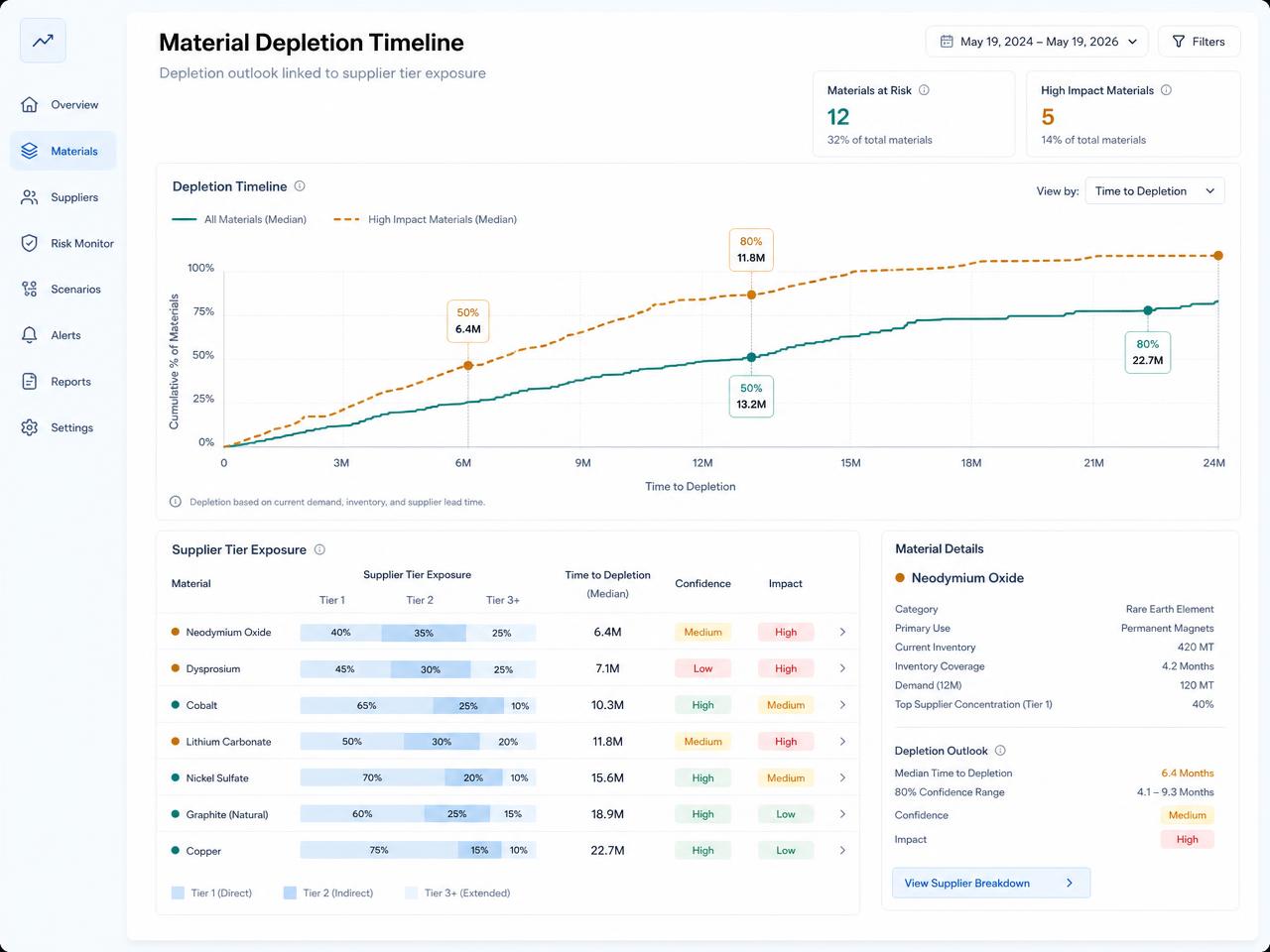The height and width of the screenshot is (952, 1270).
Task: Click the Materials layers icon
Action: (30, 151)
